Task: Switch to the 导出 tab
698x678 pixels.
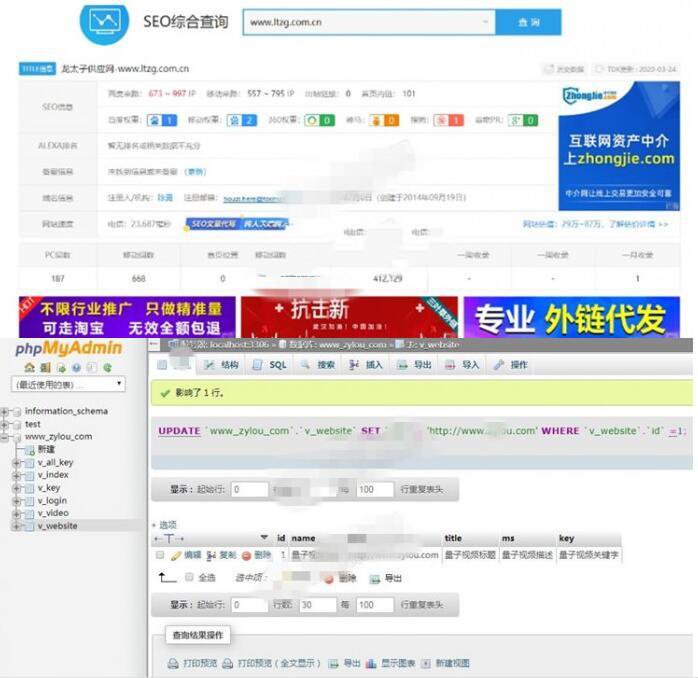Action: click(414, 365)
